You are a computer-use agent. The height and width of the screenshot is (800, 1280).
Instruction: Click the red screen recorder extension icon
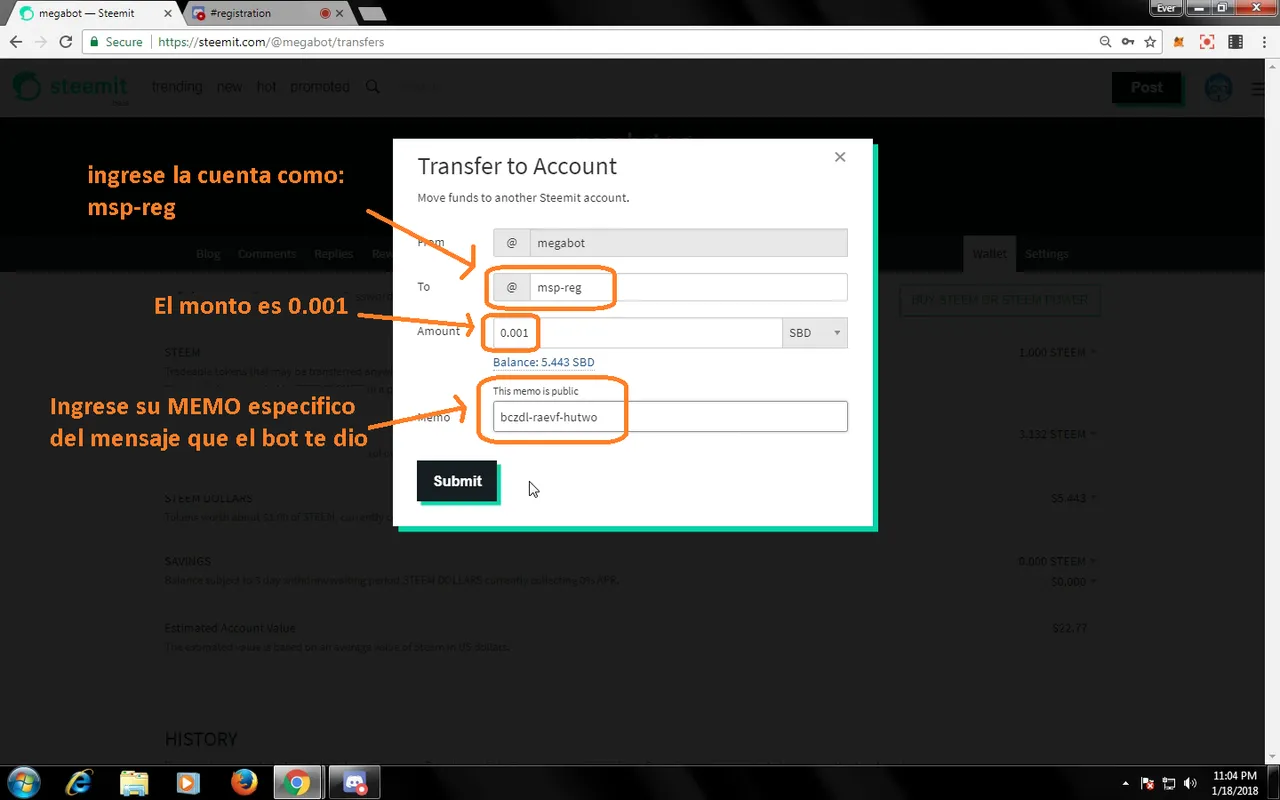click(x=1207, y=42)
